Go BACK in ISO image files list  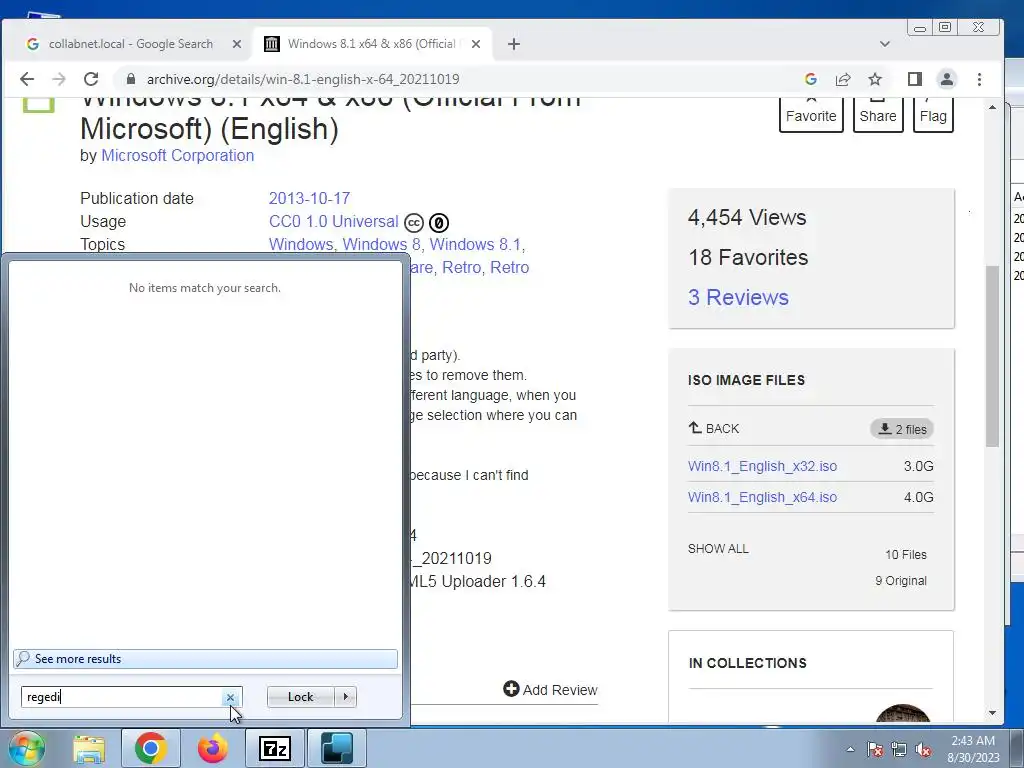[714, 428]
